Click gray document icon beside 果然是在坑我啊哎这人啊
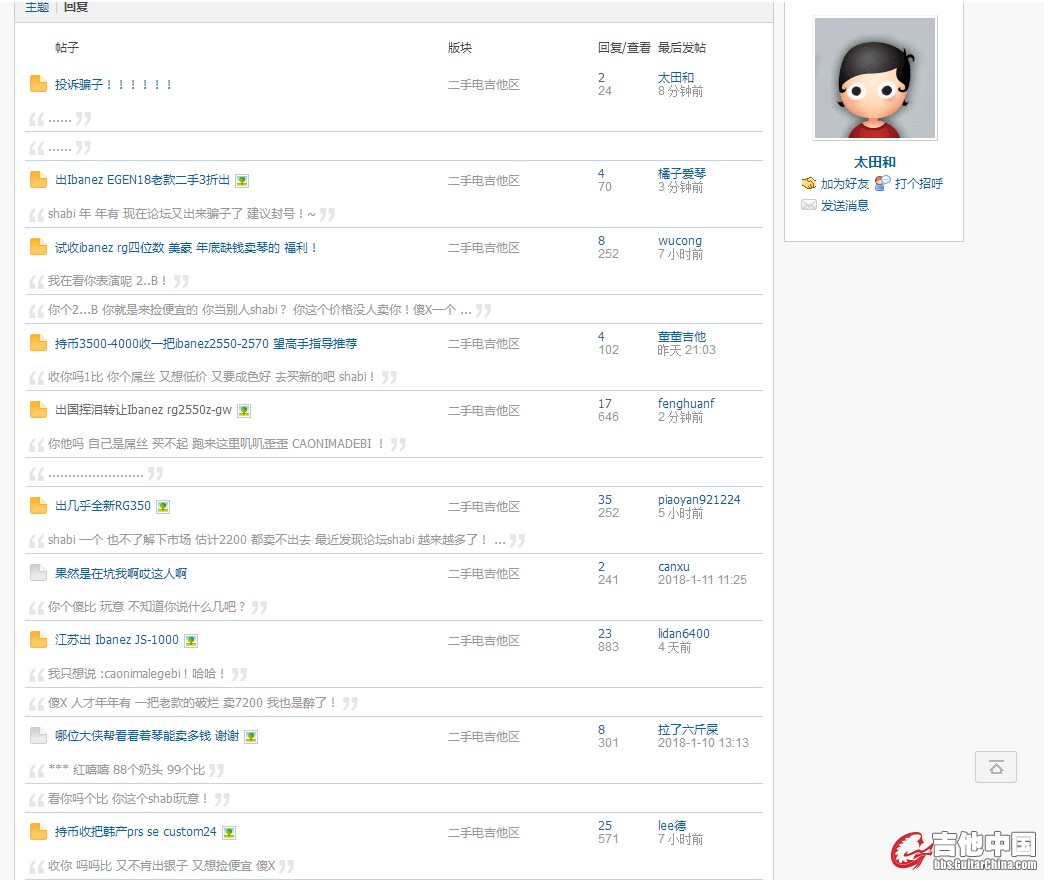 [38, 573]
